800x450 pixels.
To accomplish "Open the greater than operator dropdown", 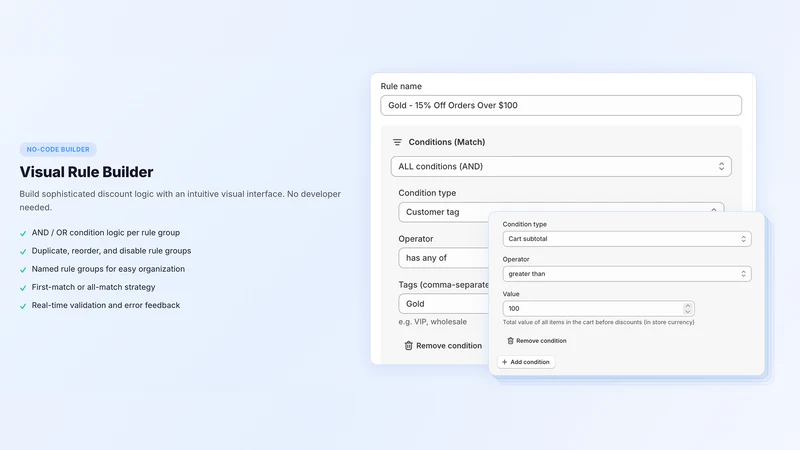I will point(627,274).
